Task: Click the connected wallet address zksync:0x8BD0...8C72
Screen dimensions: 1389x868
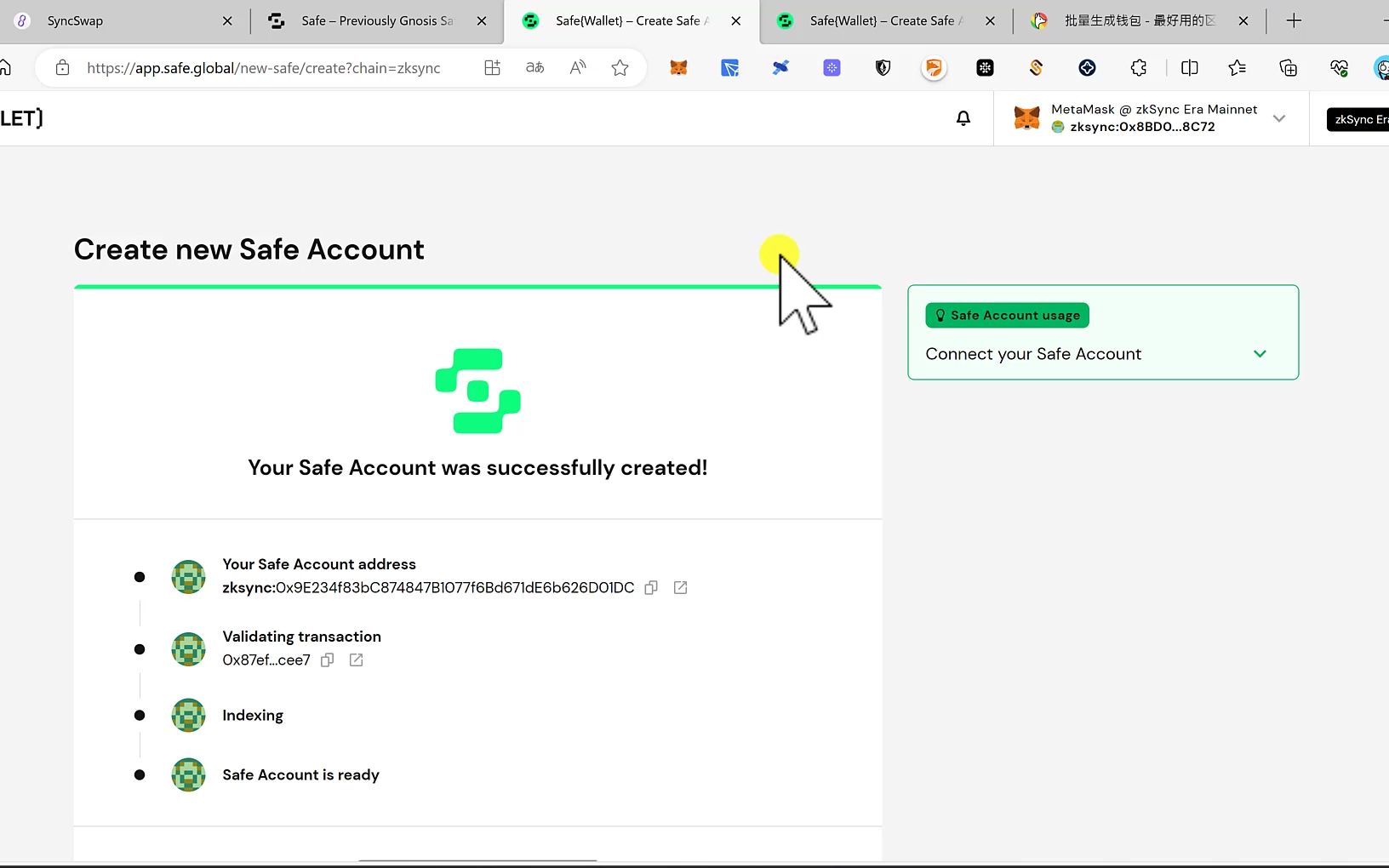Action: point(1142,127)
